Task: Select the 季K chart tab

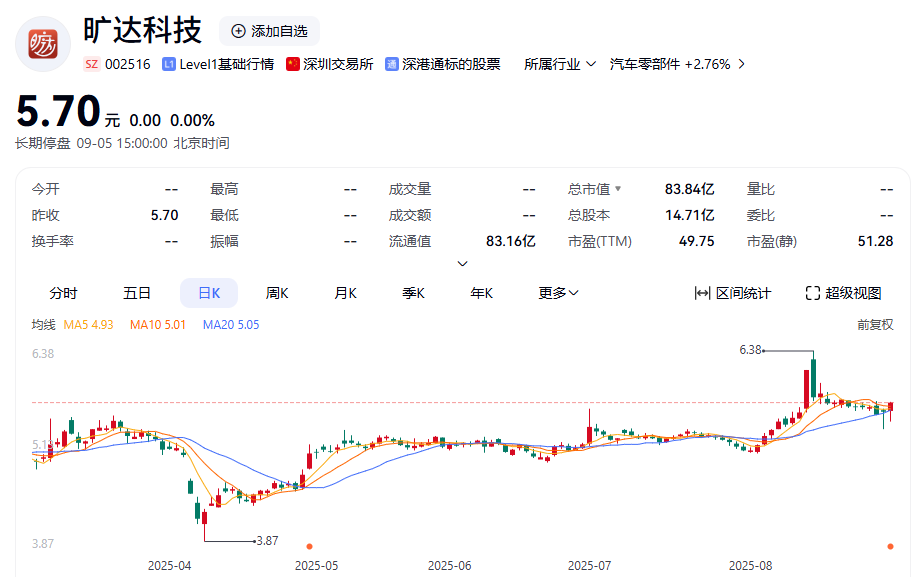Action: [x=413, y=293]
